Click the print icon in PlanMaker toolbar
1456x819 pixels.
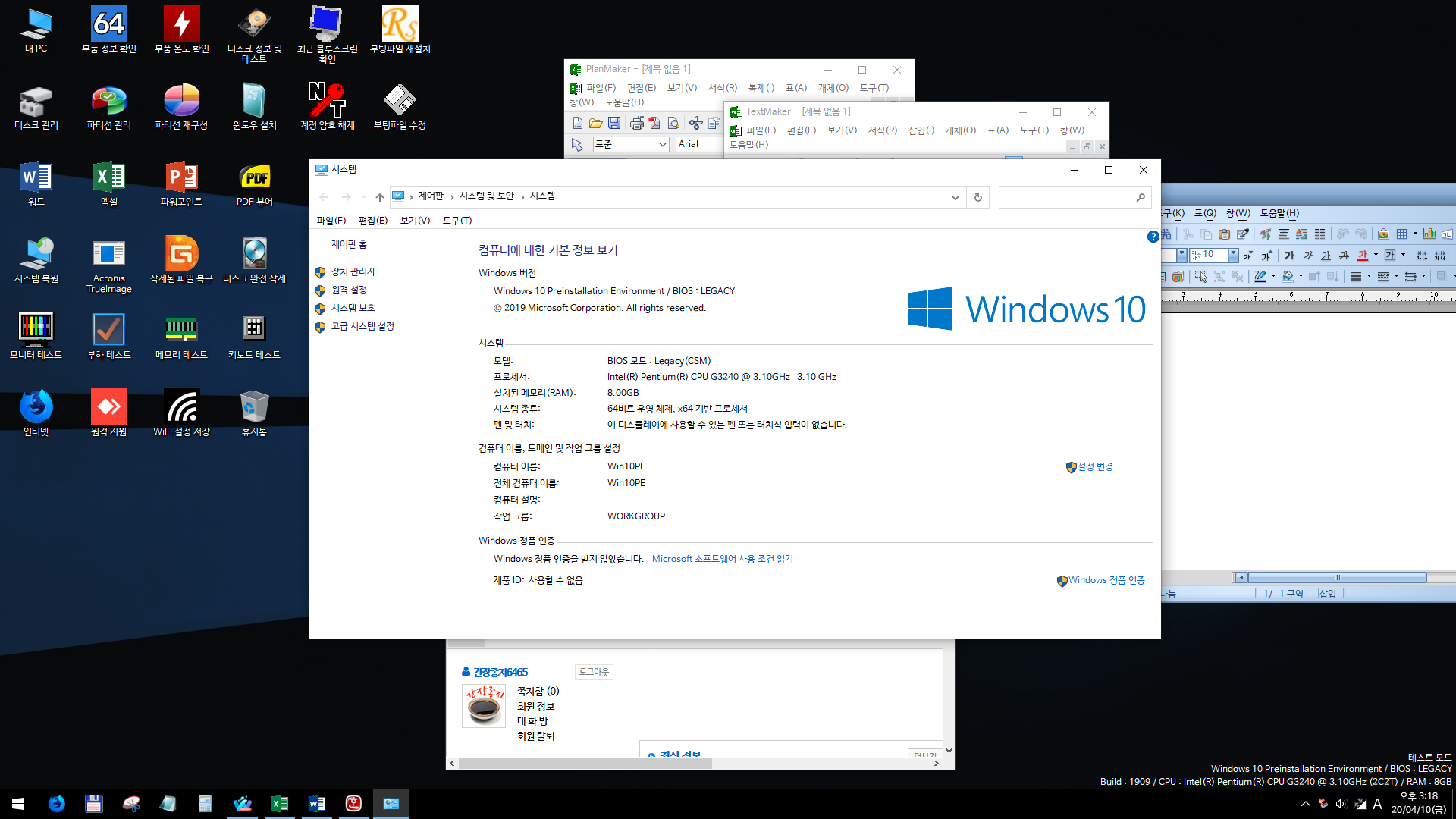point(636,123)
